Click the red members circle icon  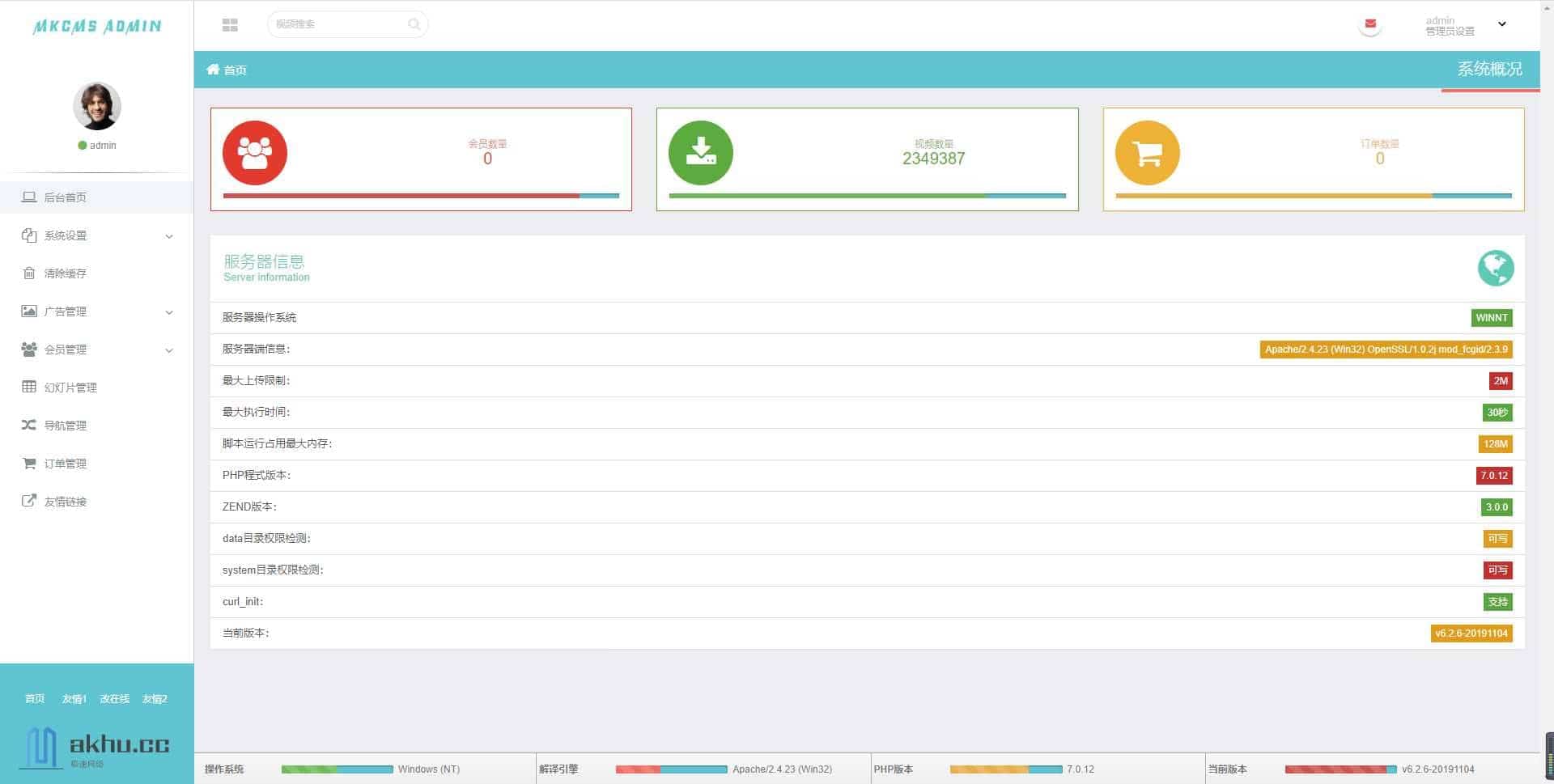point(255,153)
